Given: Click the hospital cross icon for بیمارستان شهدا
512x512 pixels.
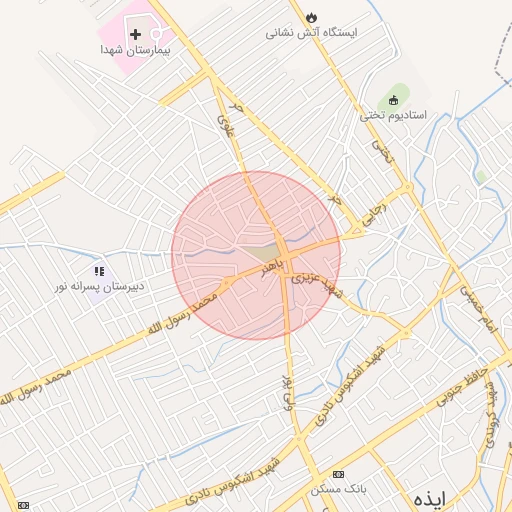Looking at the screenshot, I should pyautogui.click(x=135, y=34).
